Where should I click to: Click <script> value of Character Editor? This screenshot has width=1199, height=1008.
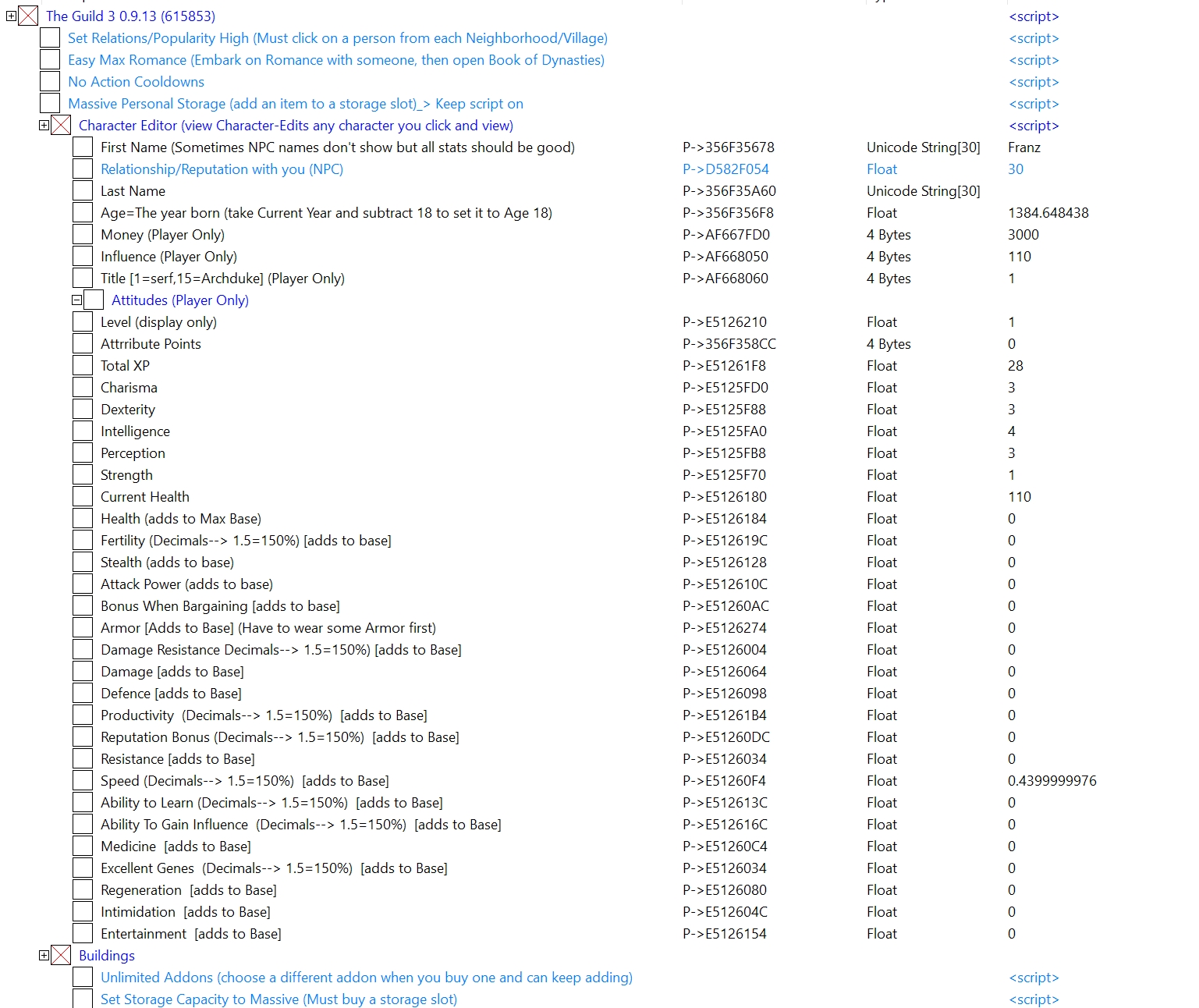pos(1034,125)
